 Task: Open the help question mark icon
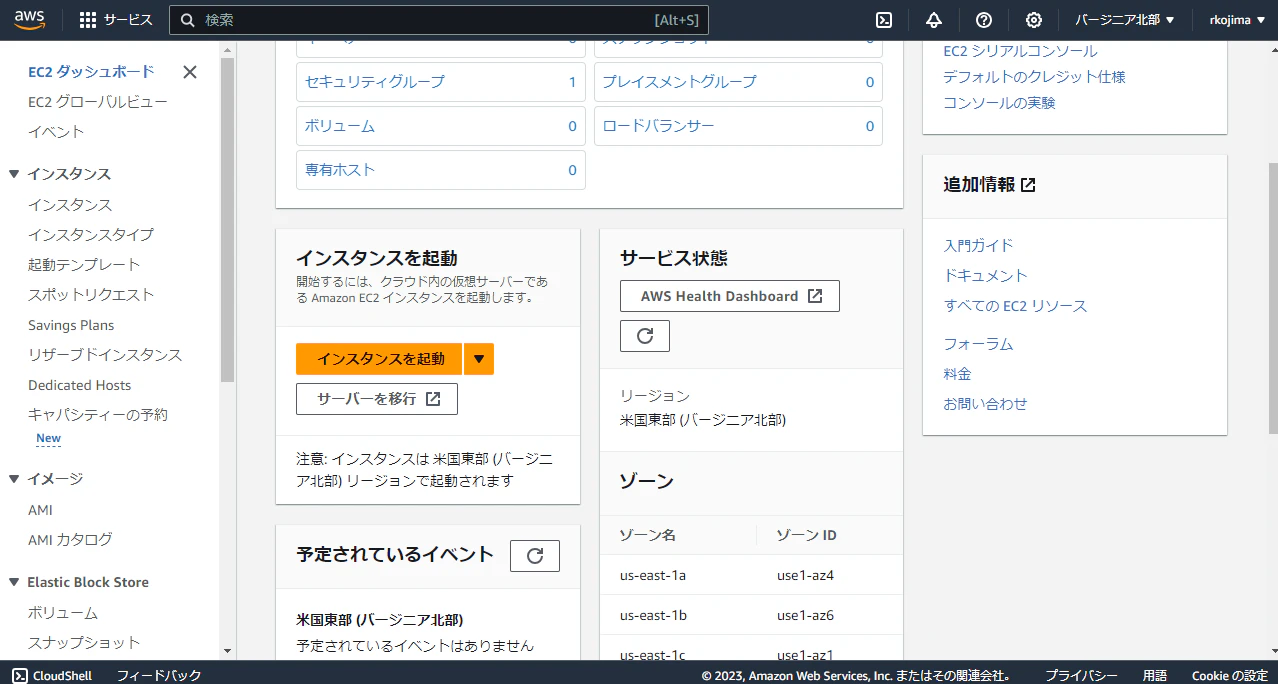pyautogui.click(x=984, y=20)
